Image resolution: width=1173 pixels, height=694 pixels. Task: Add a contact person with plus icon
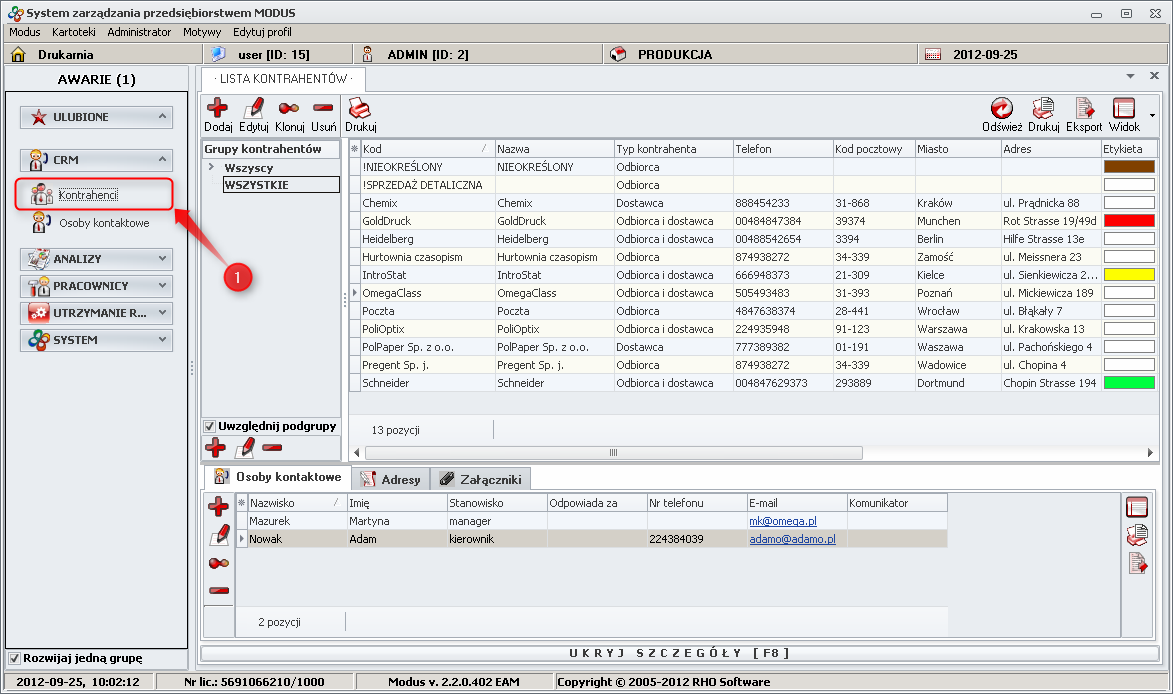point(218,507)
